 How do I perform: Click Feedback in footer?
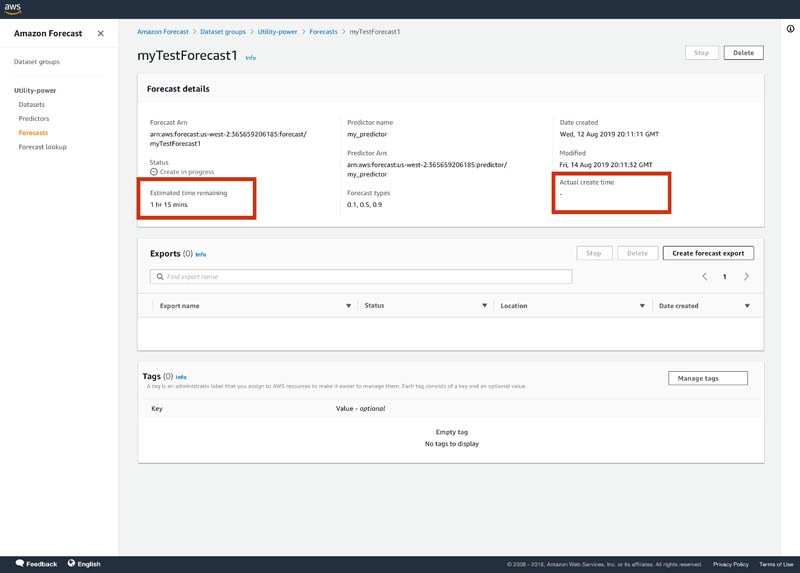pos(41,564)
